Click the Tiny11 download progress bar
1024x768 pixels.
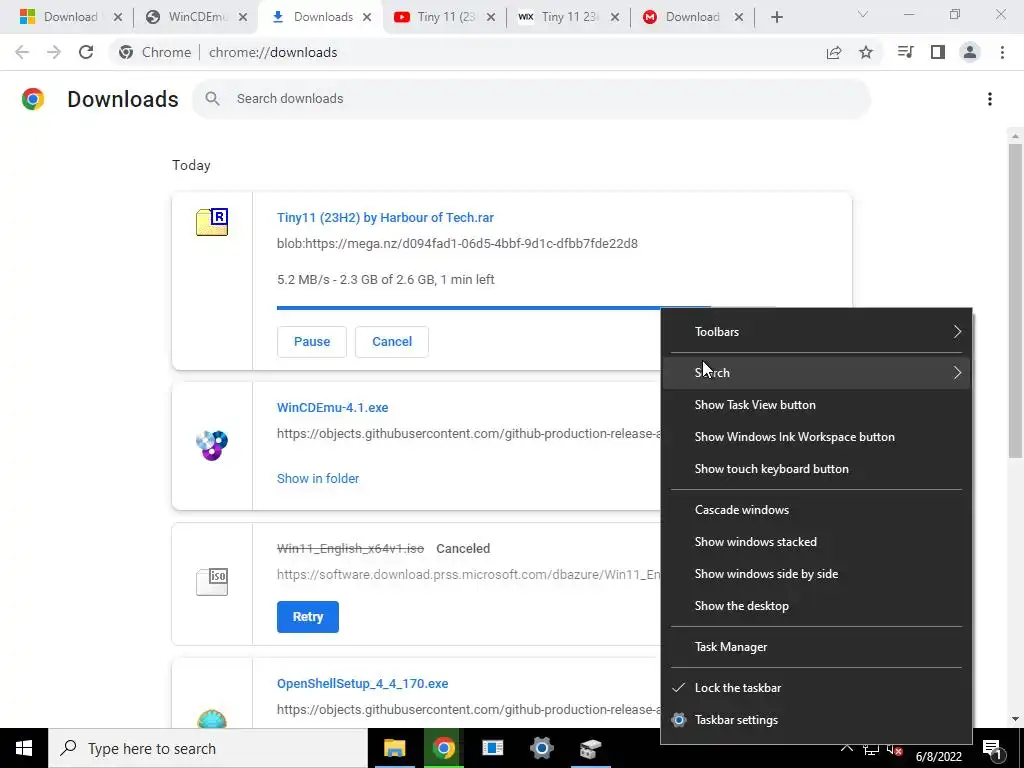(468, 308)
